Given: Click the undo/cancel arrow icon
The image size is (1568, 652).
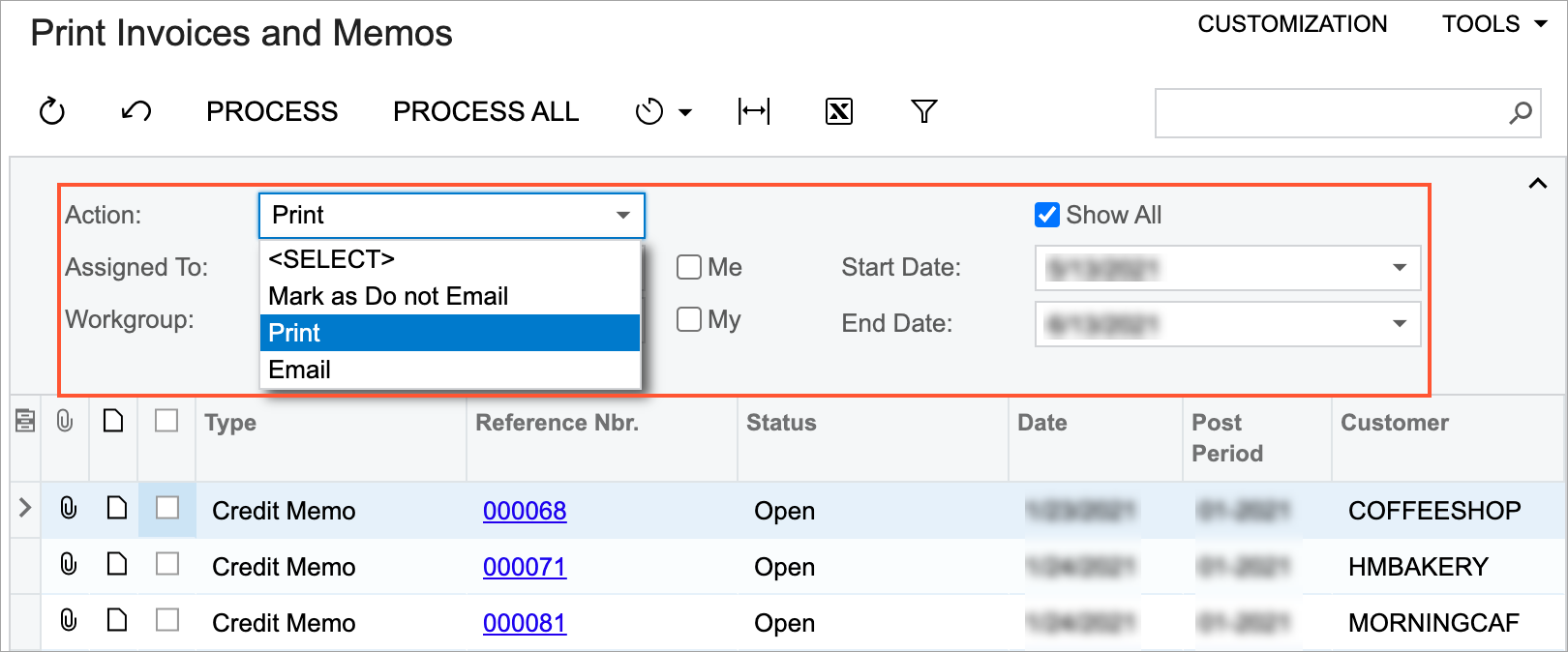Looking at the screenshot, I should point(136,112).
